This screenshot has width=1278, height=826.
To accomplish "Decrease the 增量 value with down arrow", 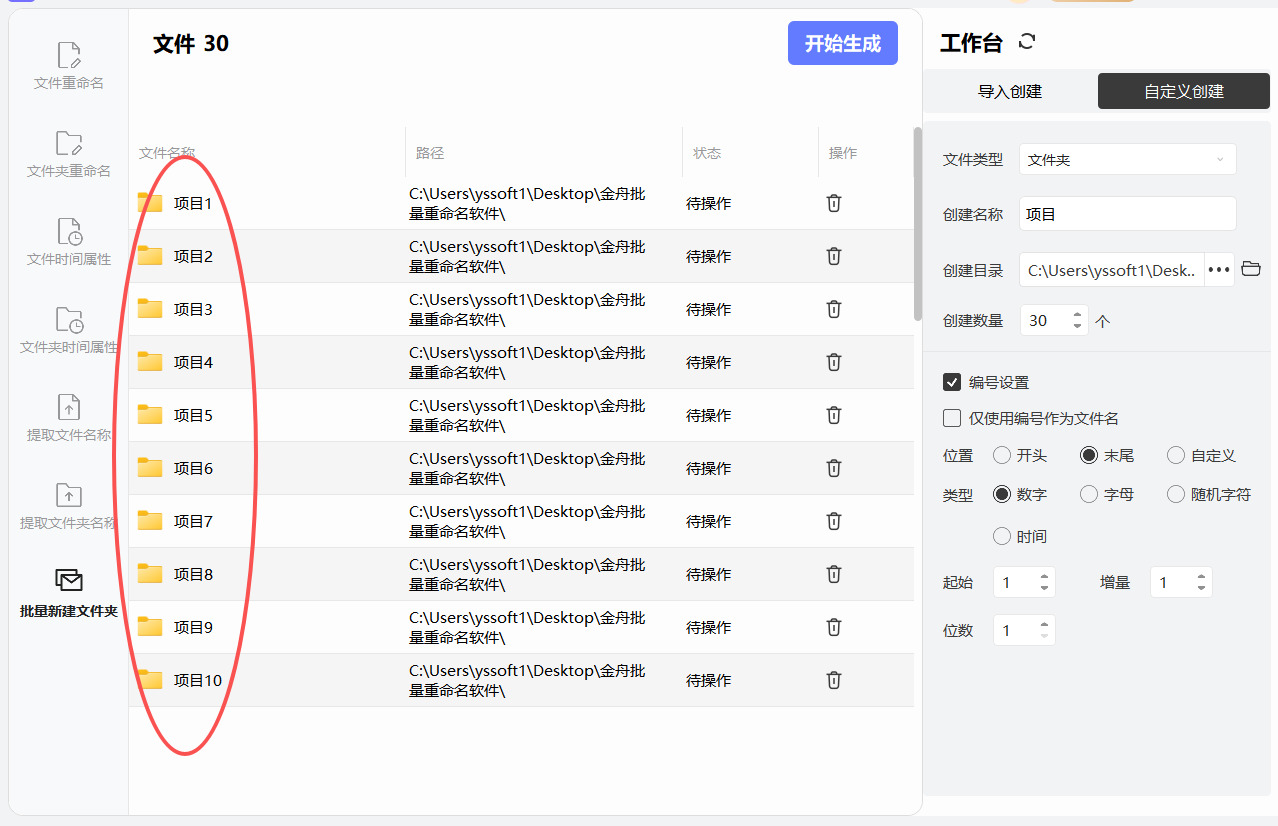I will coord(1201,588).
